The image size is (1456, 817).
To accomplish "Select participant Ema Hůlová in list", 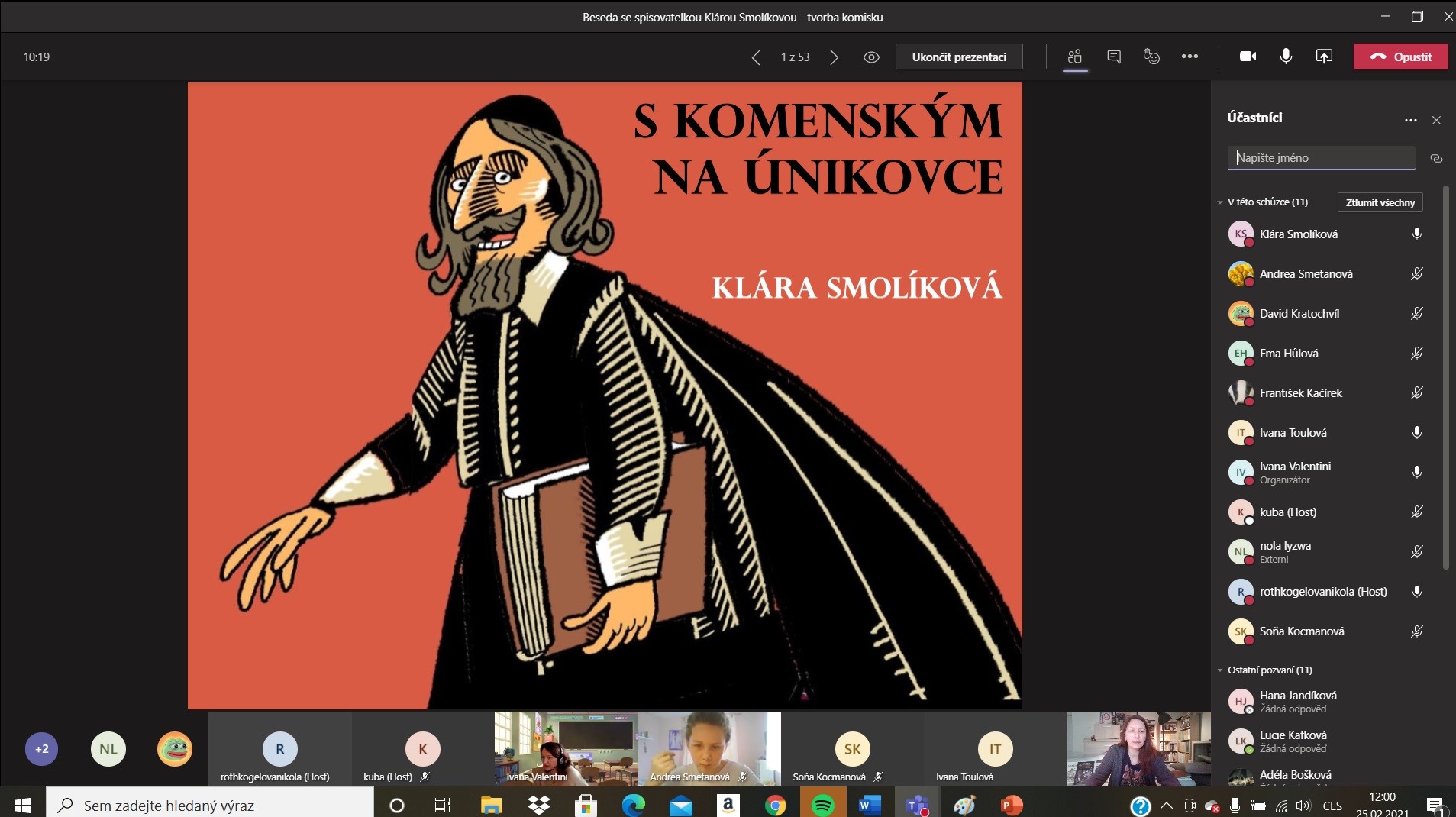I will click(x=1325, y=353).
